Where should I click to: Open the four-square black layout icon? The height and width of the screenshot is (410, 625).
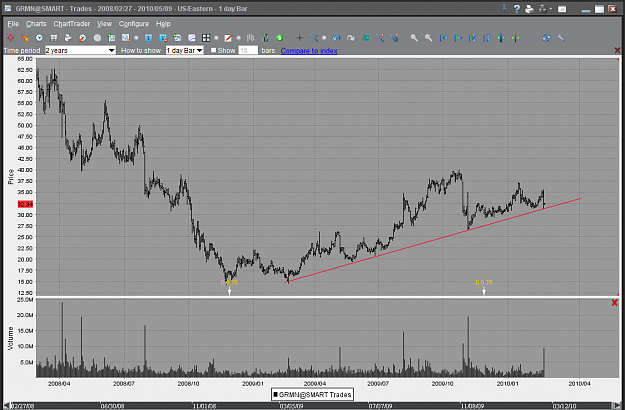206,38
